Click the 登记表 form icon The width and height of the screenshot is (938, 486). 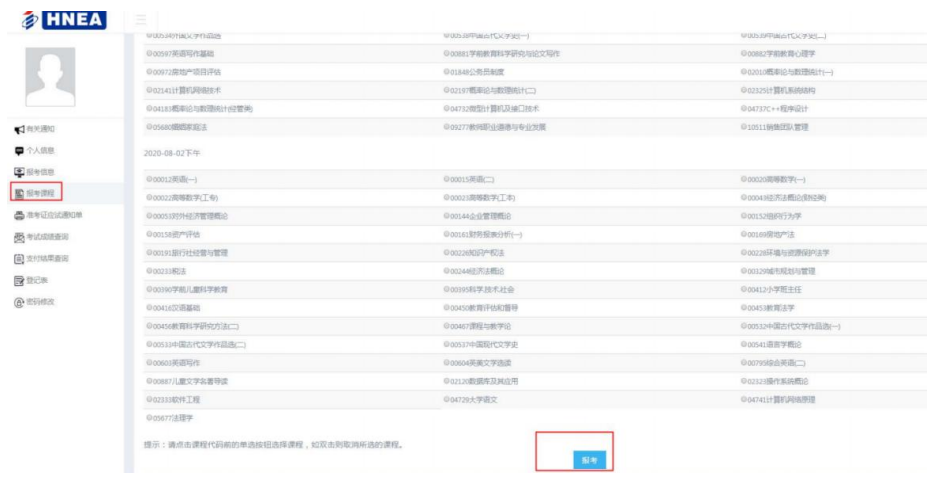[18, 280]
